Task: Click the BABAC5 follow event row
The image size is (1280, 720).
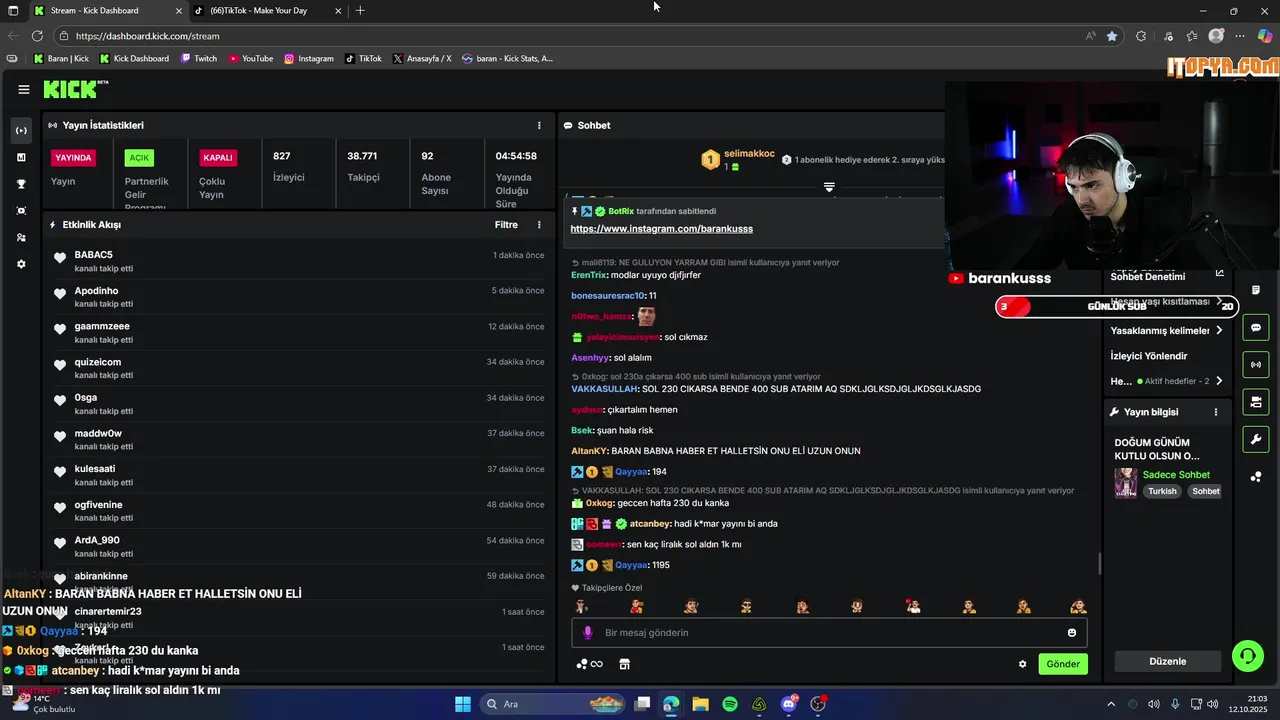Action: click(300, 261)
